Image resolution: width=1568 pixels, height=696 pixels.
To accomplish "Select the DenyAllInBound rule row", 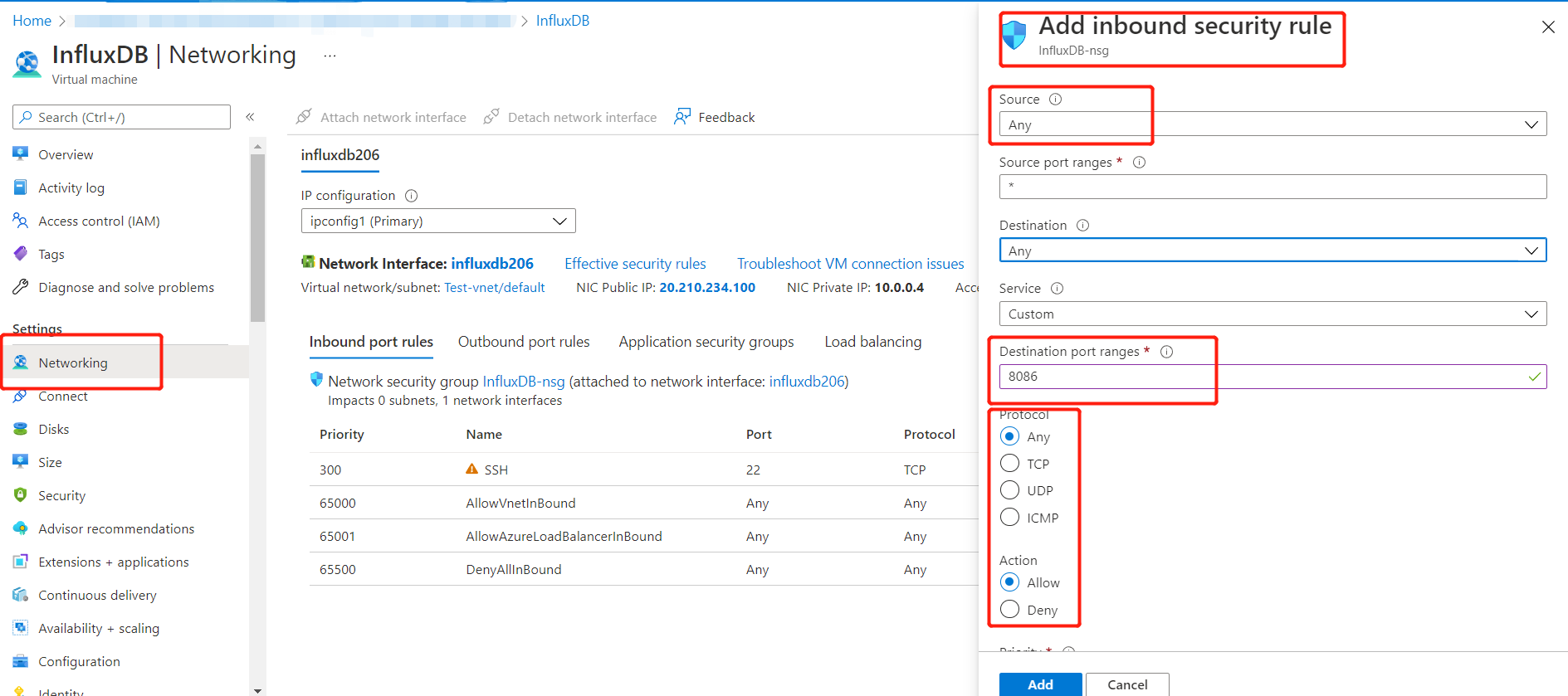I will coord(643,569).
